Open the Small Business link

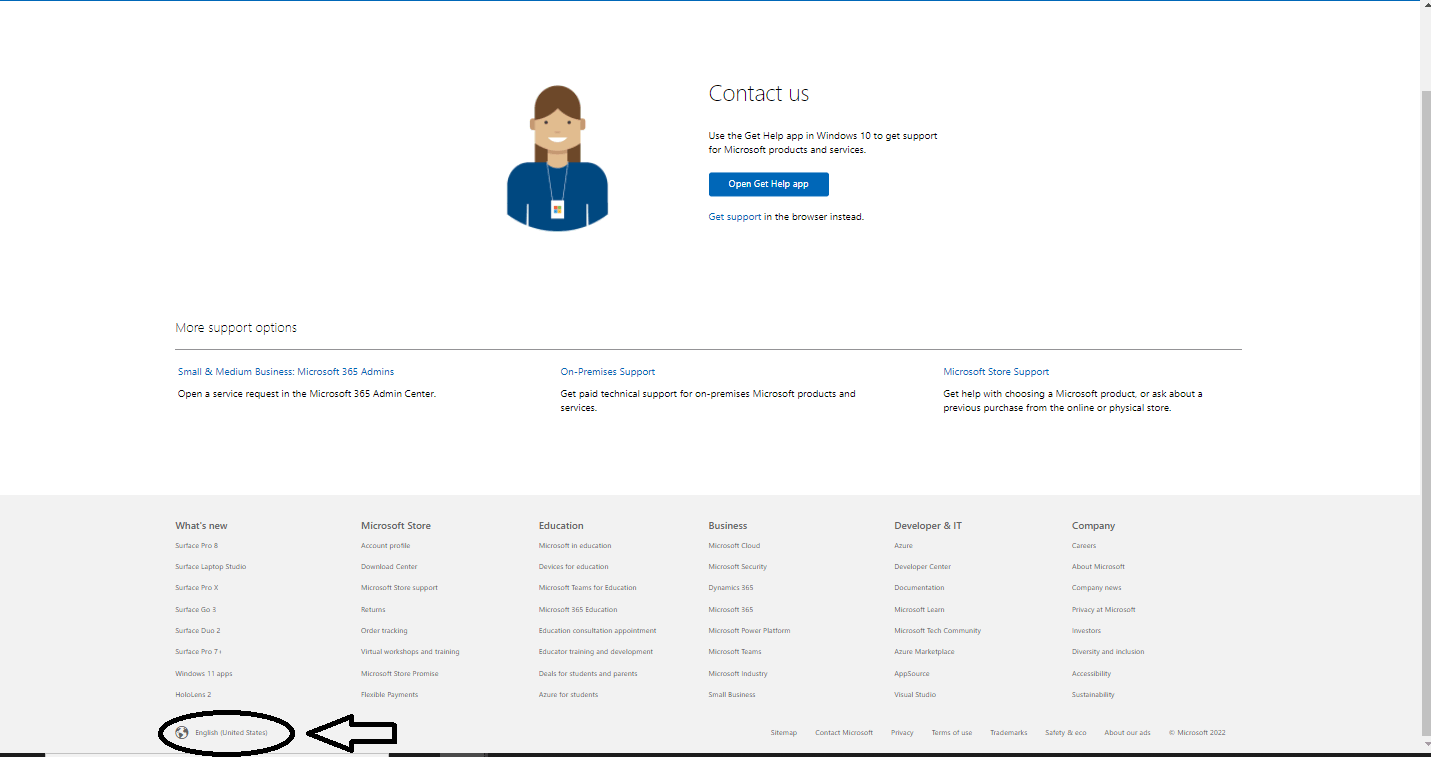(732, 695)
